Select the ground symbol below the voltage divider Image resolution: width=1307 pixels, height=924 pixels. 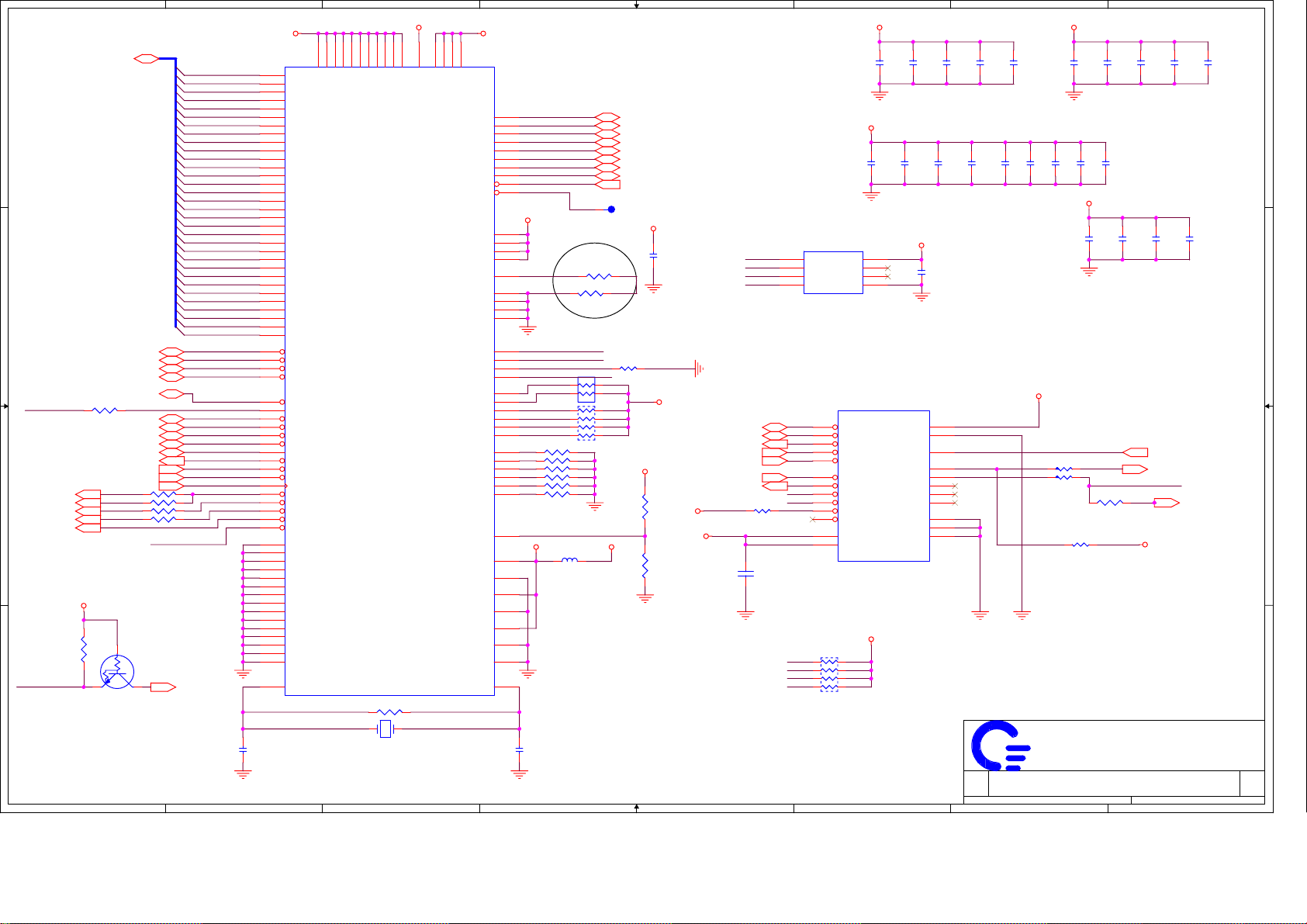[x=645, y=598]
